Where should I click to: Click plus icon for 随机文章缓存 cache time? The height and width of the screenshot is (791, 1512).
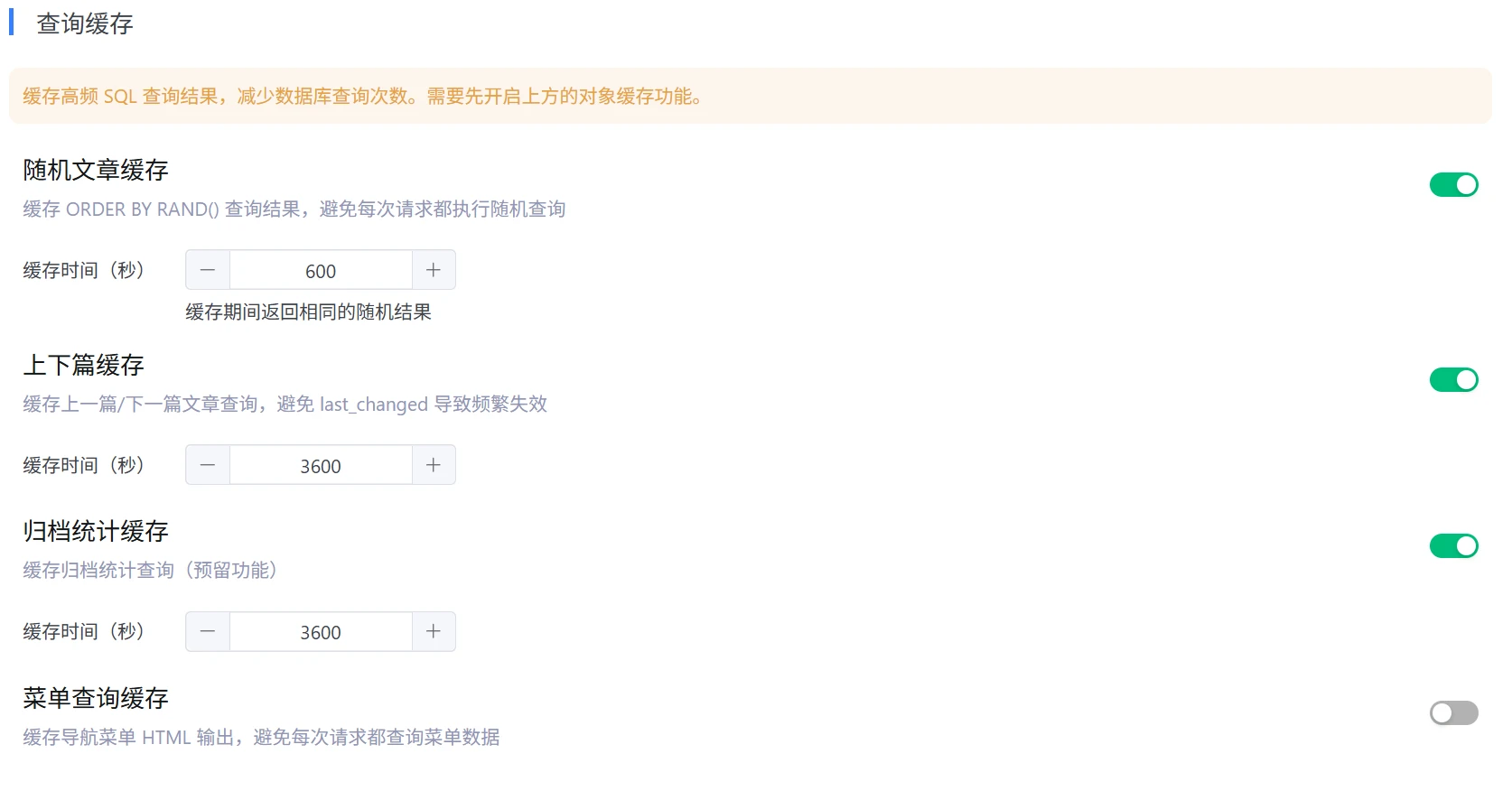click(434, 270)
